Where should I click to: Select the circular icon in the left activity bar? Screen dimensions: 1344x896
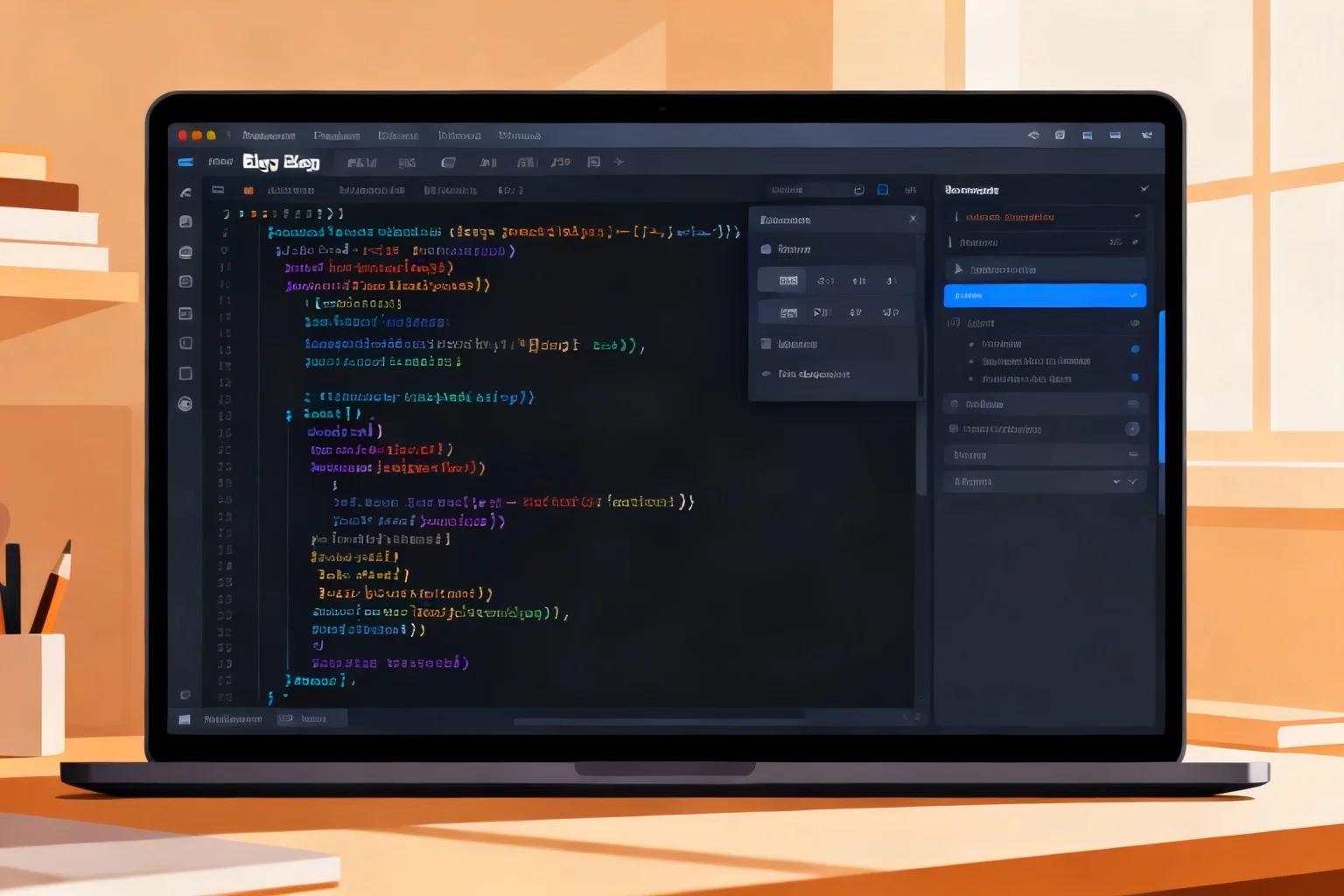click(185, 403)
